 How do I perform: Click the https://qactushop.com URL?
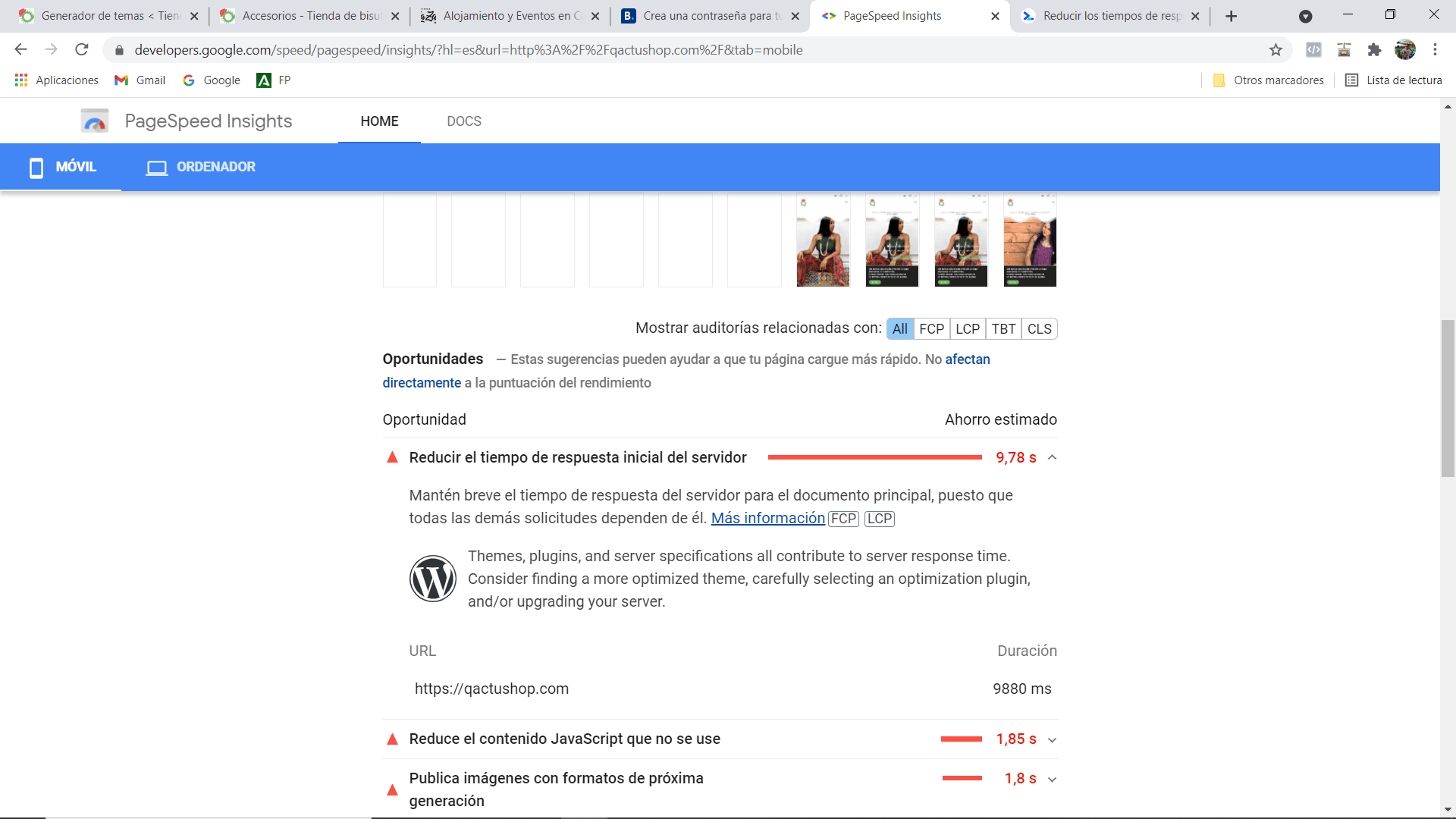tap(491, 689)
